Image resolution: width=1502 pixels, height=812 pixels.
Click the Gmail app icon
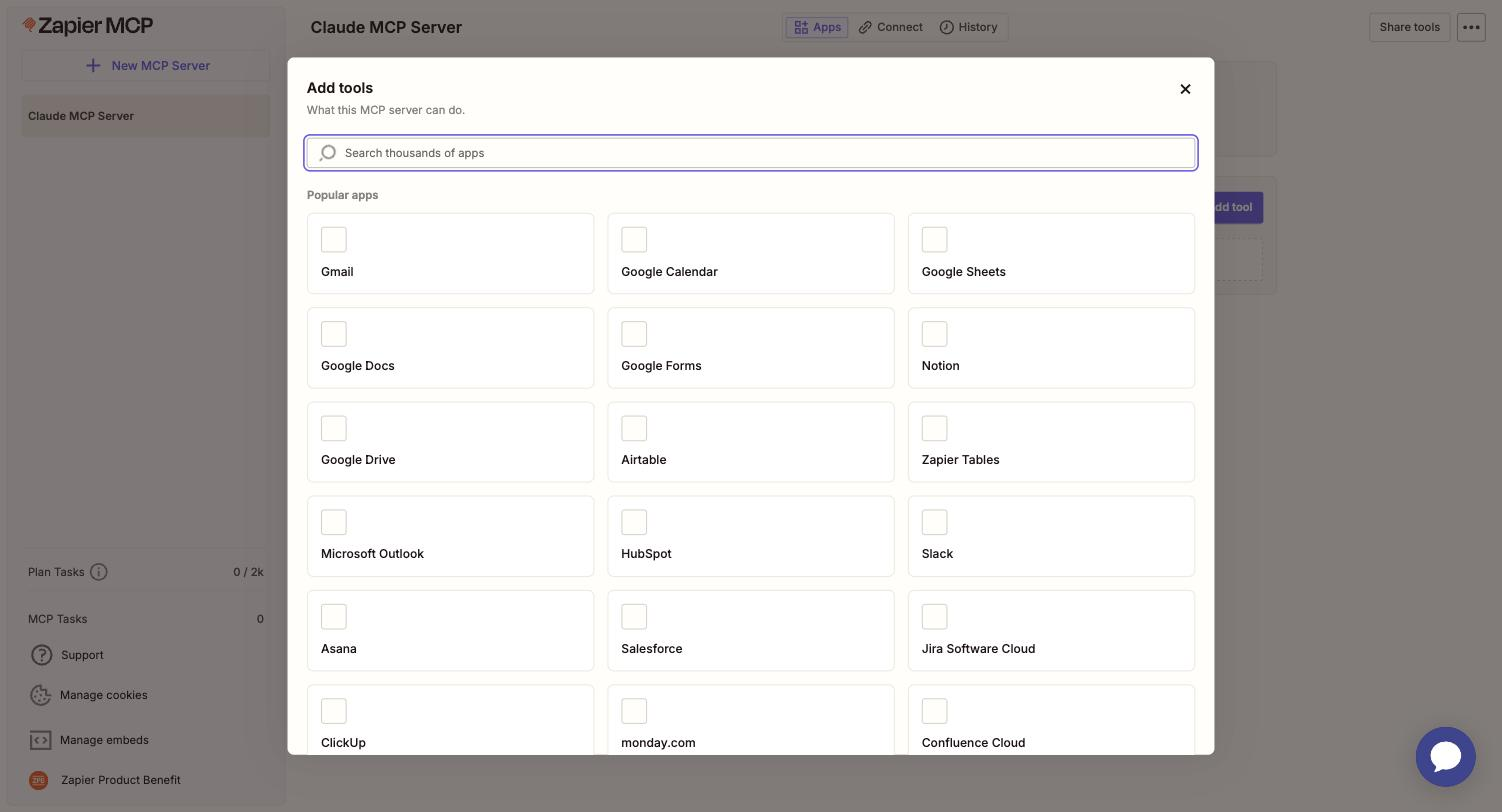point(334,240)
